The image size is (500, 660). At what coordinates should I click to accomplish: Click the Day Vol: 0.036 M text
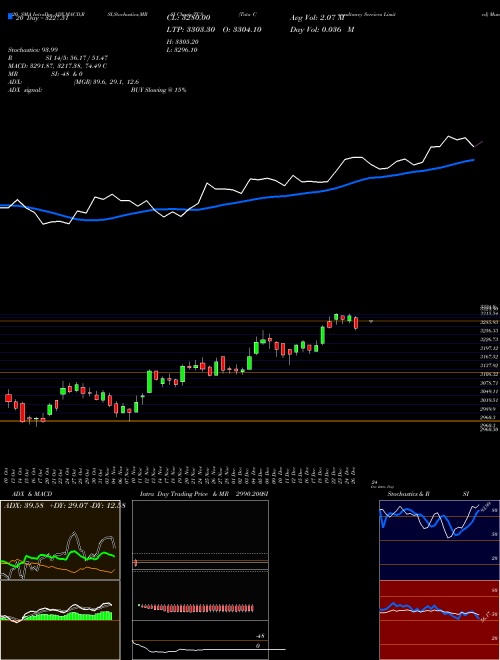pos(322,29)
